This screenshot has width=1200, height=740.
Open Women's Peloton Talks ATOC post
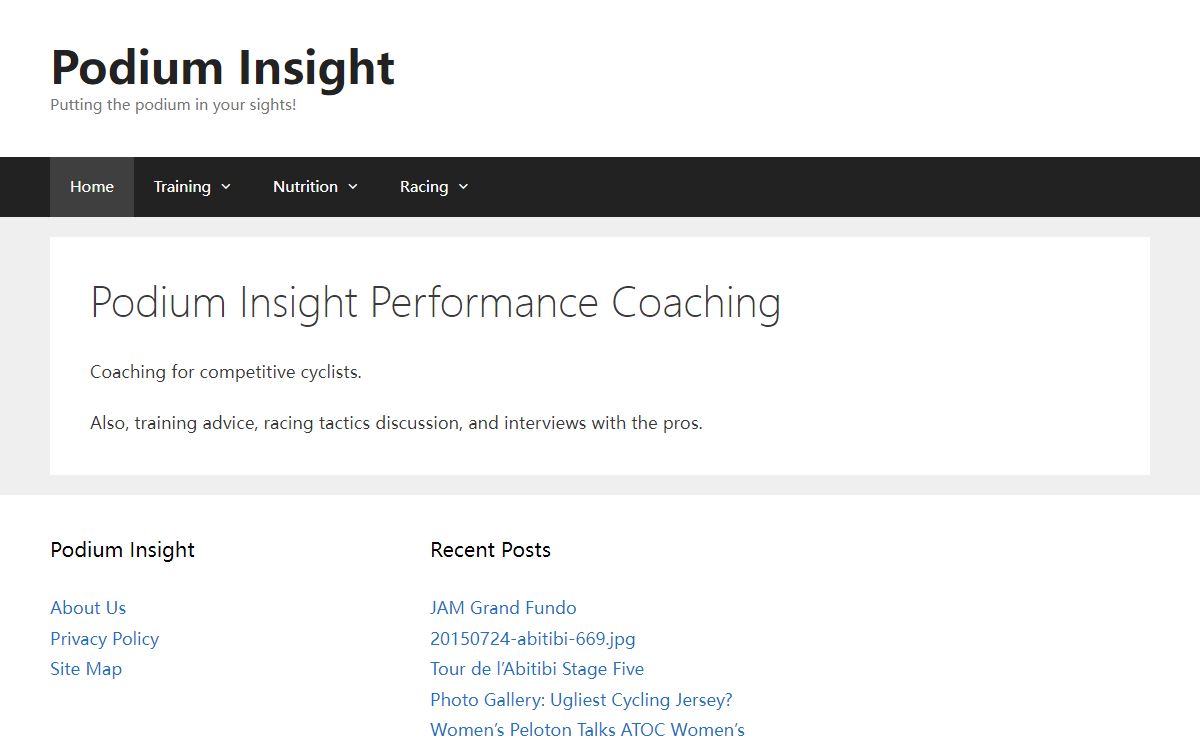pos(587,729)
